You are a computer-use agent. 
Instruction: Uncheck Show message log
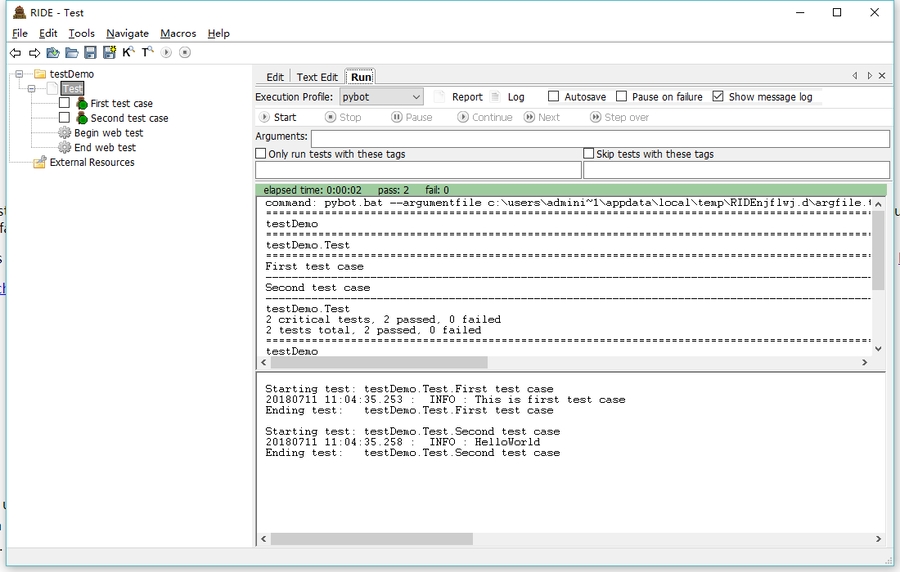coord(718,97)
